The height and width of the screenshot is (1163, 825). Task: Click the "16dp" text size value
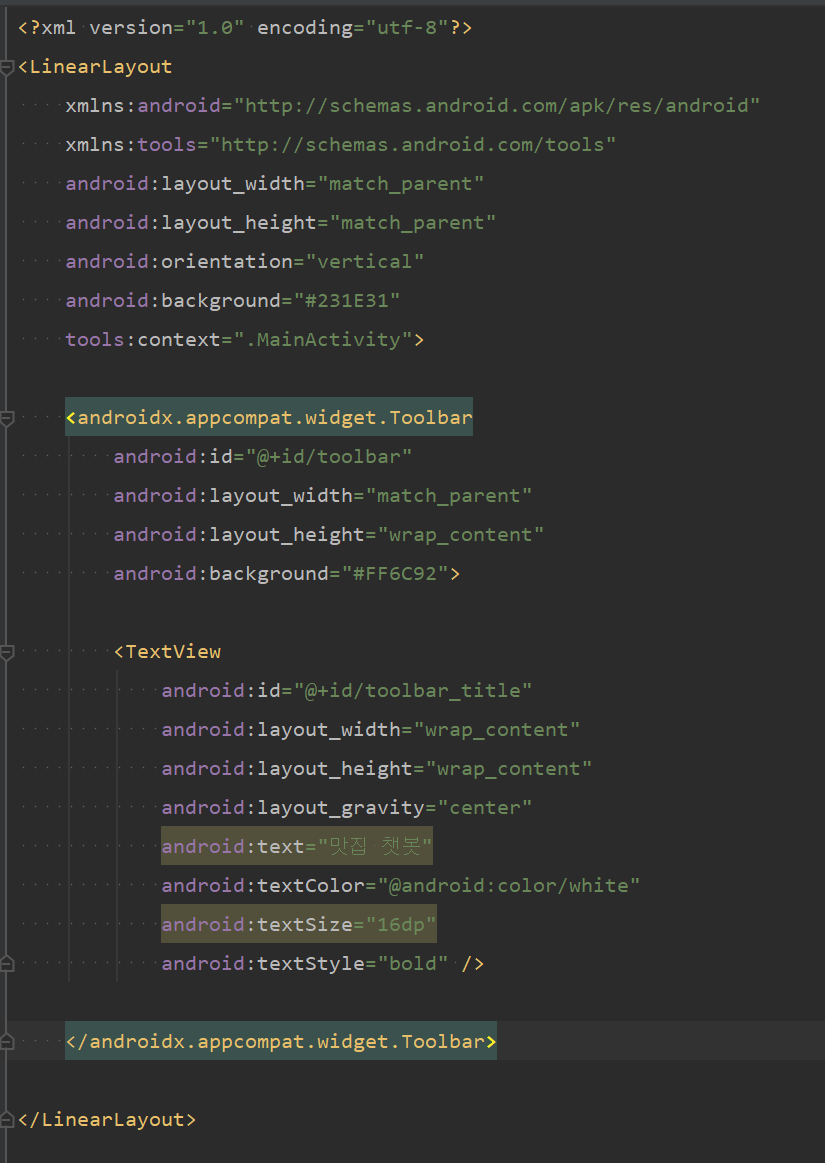pyautogui.click(x=401, y=924)
